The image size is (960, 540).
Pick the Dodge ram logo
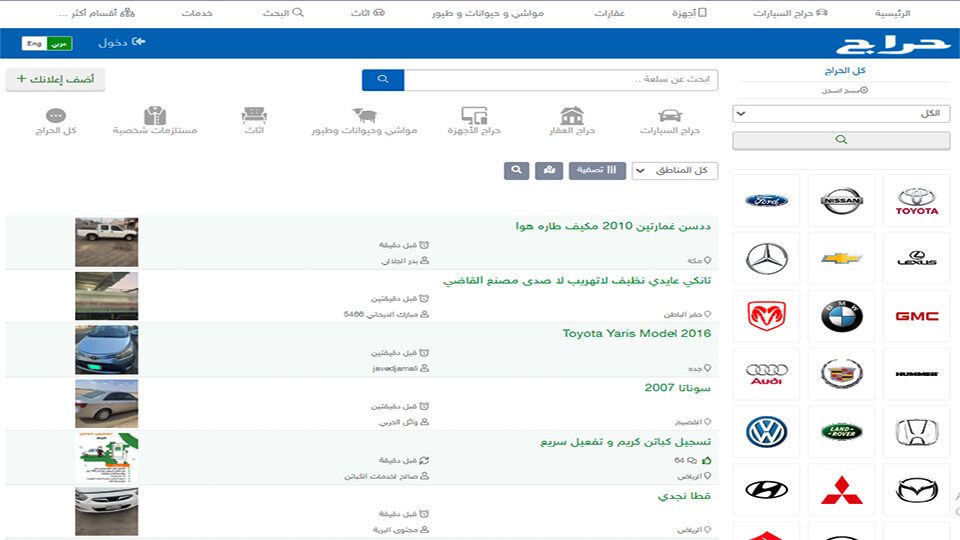(x=766, y=316)
